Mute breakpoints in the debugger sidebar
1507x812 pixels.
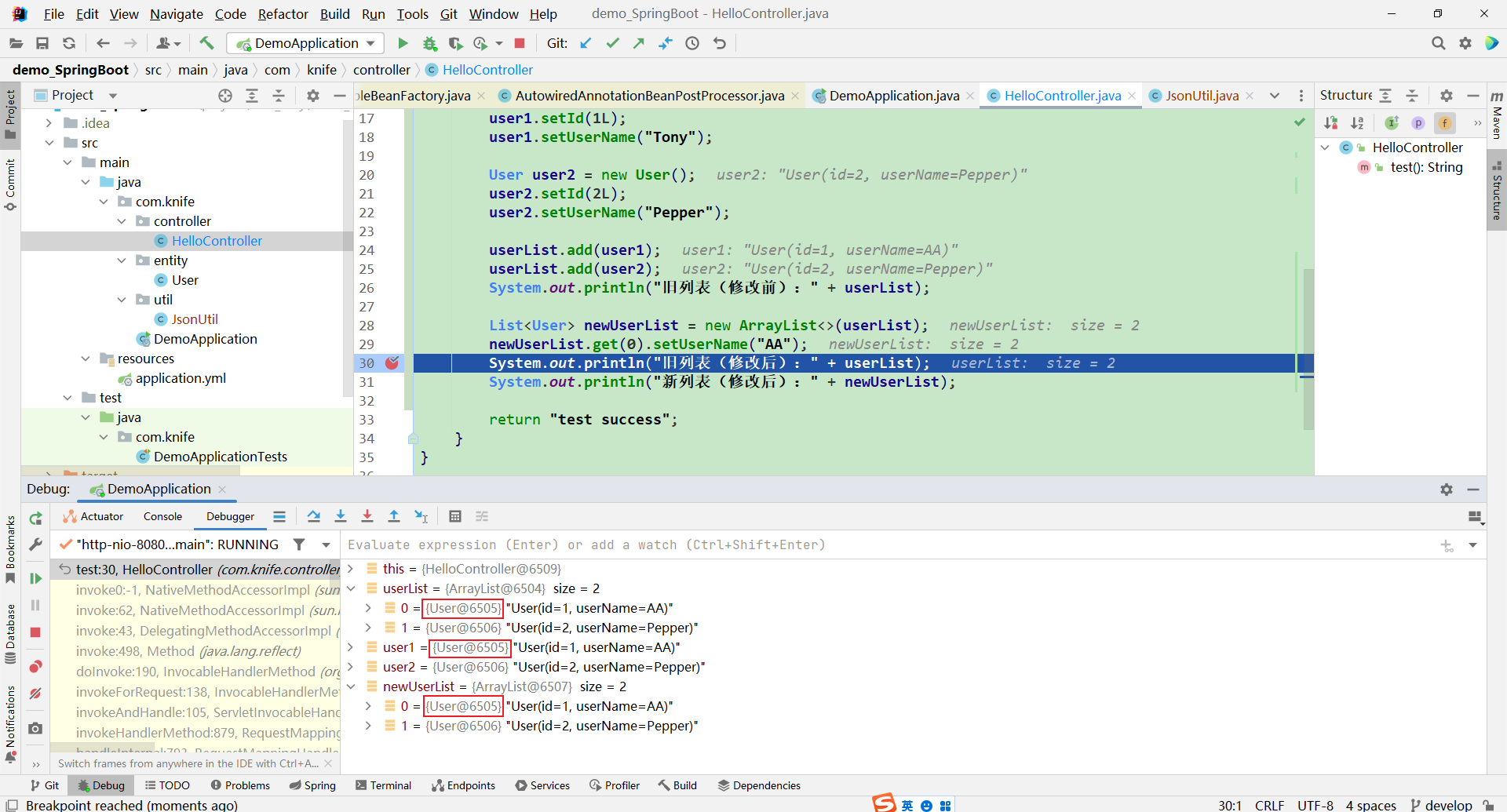35,694
